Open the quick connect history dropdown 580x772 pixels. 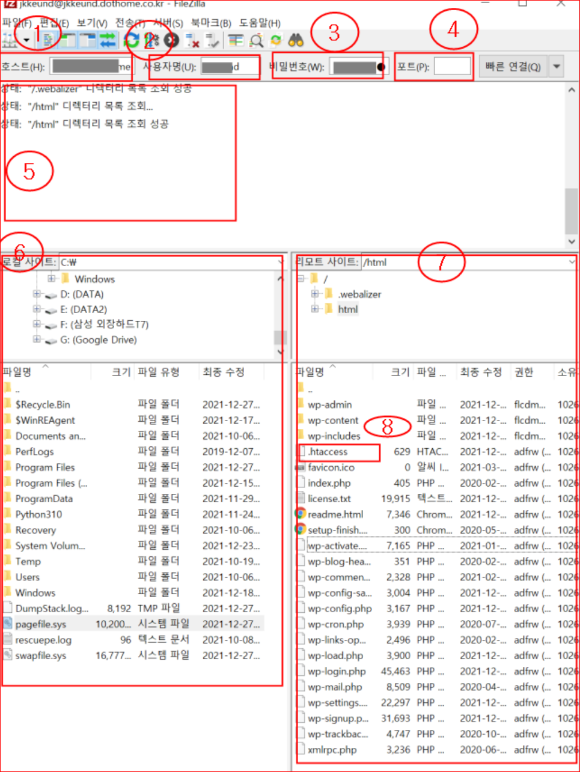click(x=556, y=66)
